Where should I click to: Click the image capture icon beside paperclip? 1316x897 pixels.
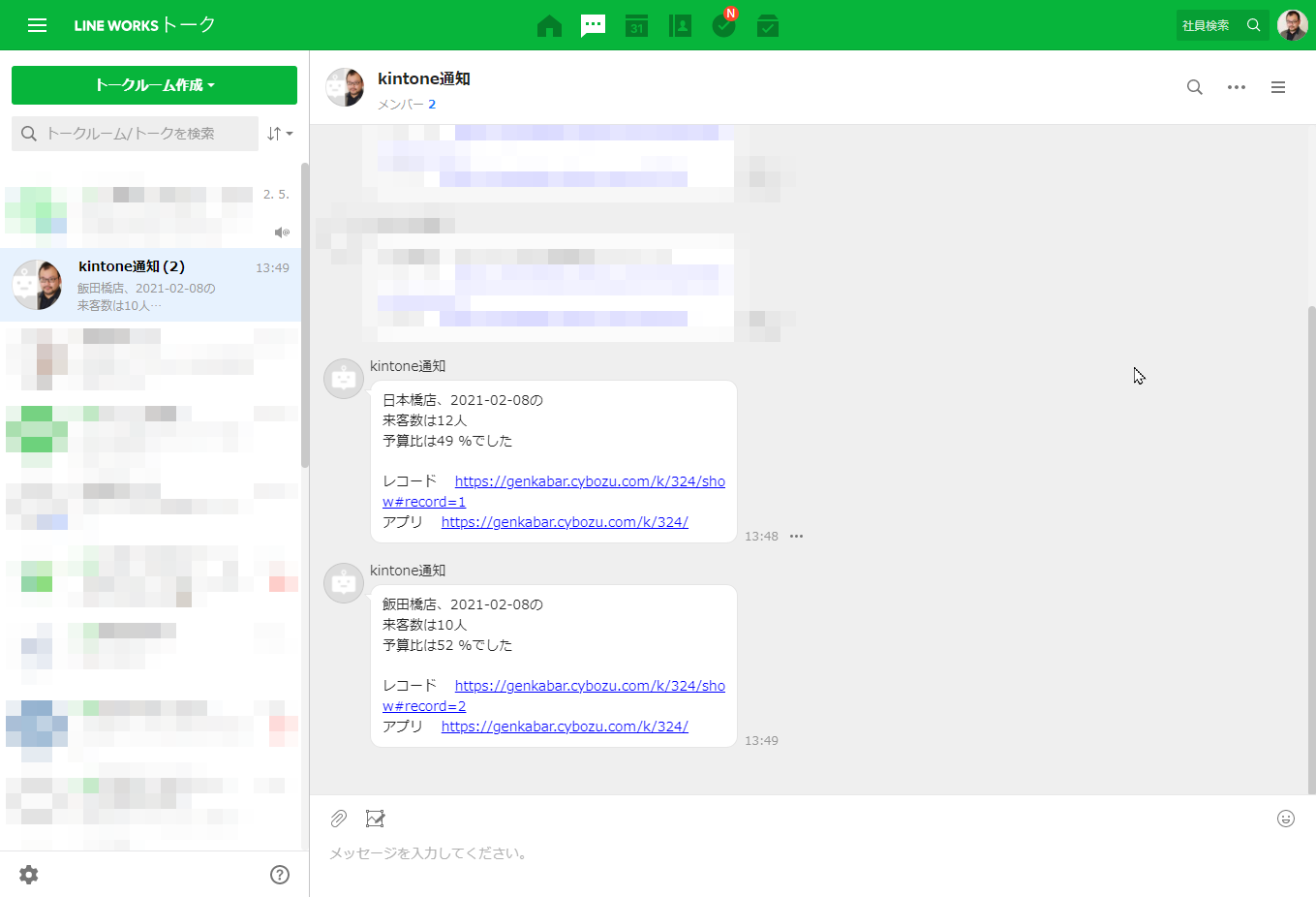point(376,819)
